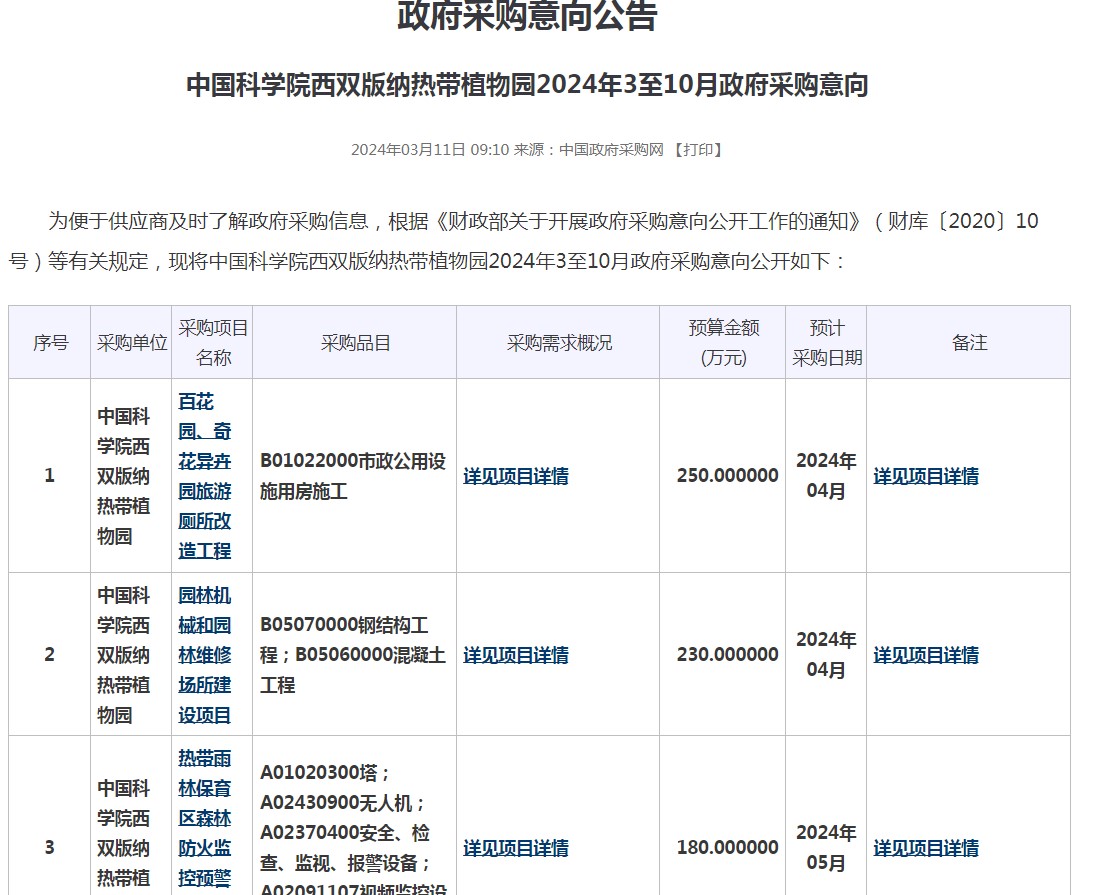Viewport: 1101px width, 895px height.
Task: Click the 打印 print link
Action: [698, 150]
